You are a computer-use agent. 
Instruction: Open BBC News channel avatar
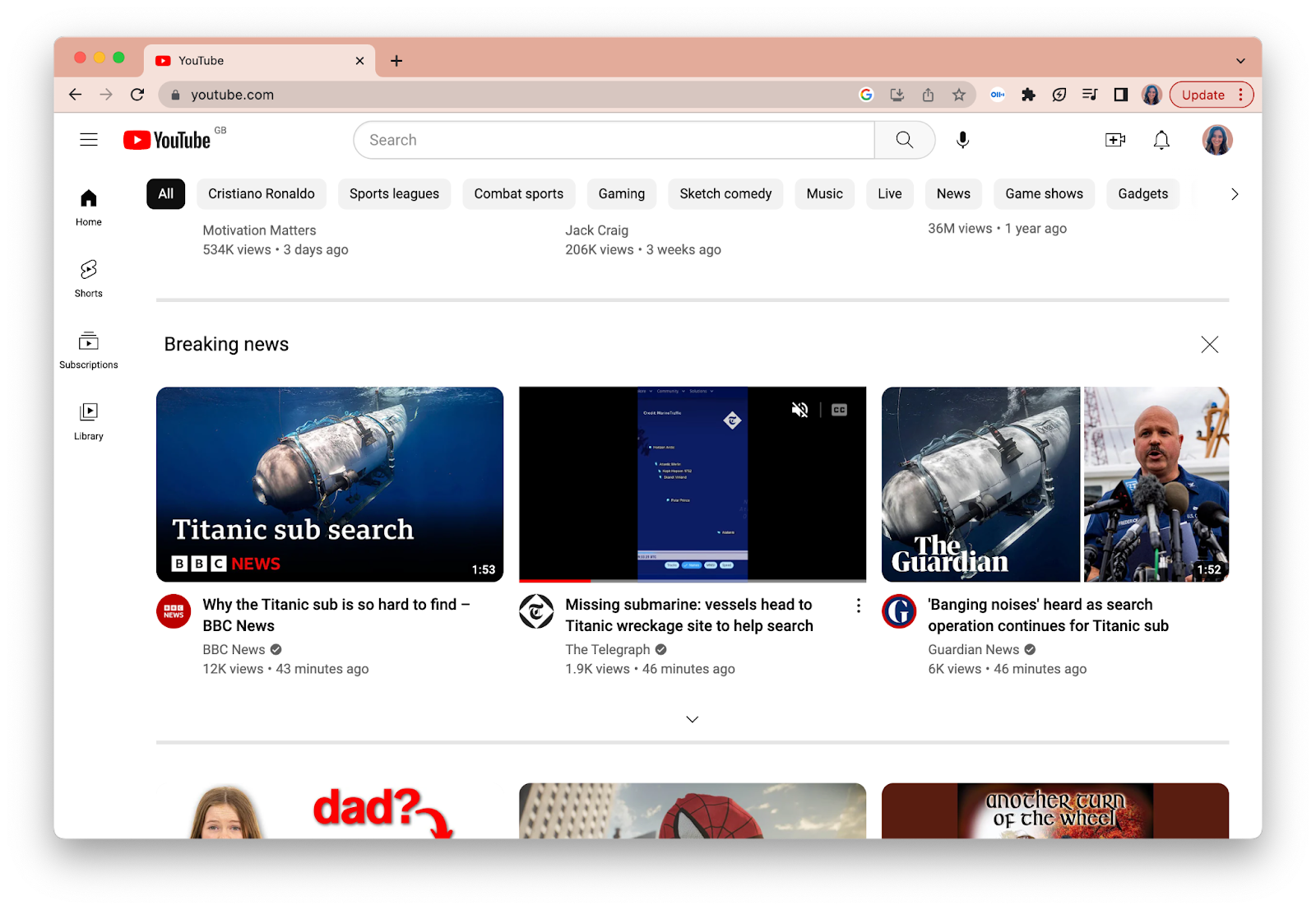pos(174,611)
